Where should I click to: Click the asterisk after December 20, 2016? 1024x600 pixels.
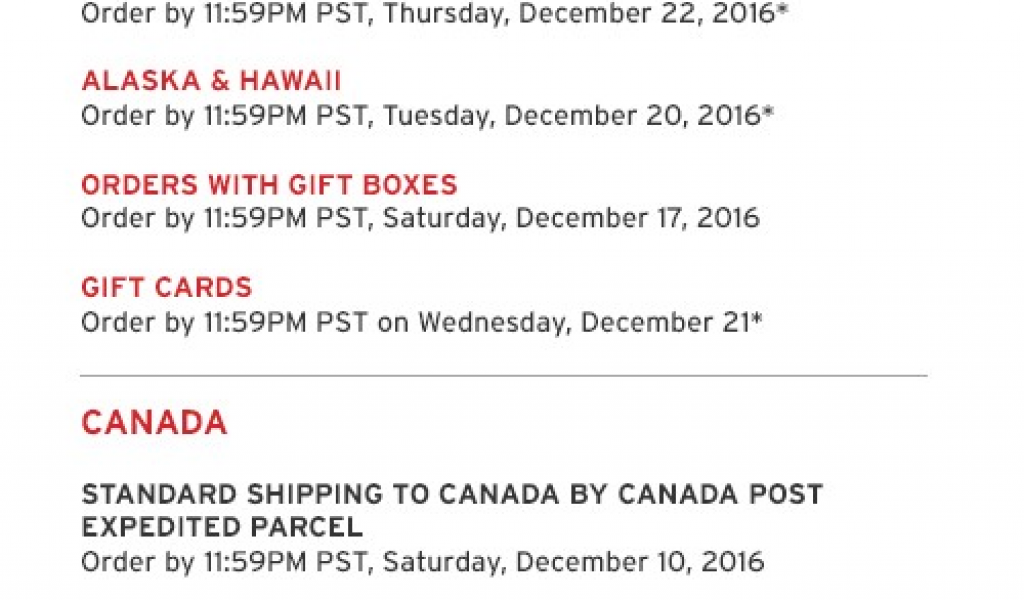pyautogui.click(x=767, y=111)
